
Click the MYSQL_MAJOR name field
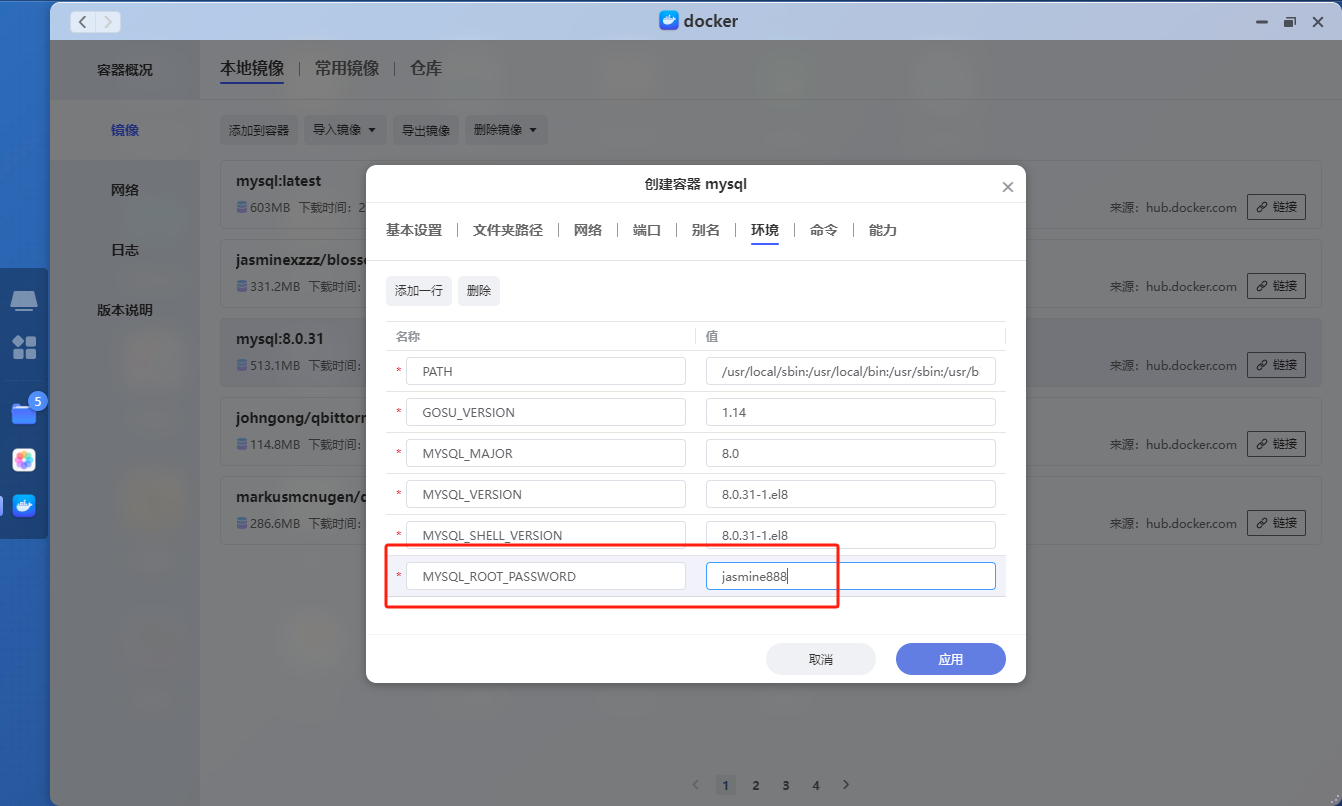(x=546, y=453)
